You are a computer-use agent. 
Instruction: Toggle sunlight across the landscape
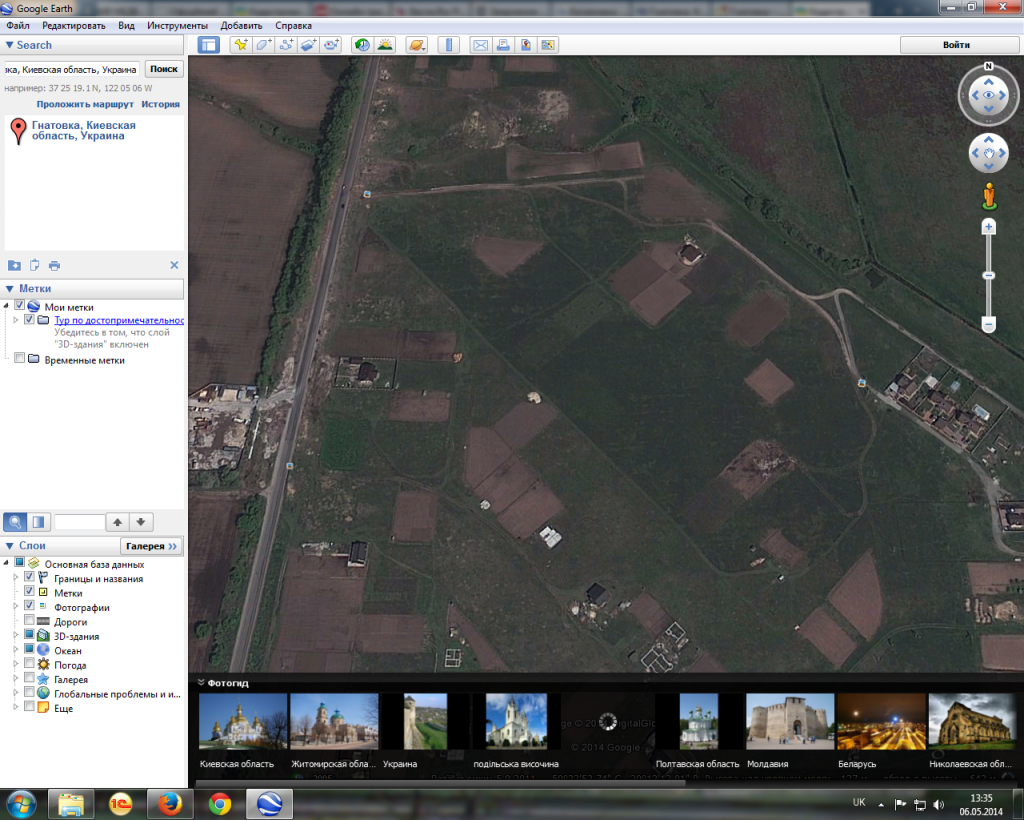[384, 45]
